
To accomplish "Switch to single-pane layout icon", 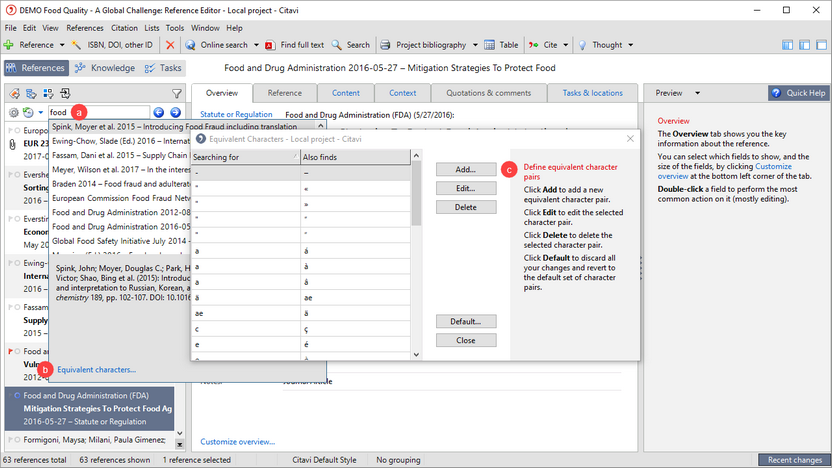I will pyautogui.click(x=821, y=45).
